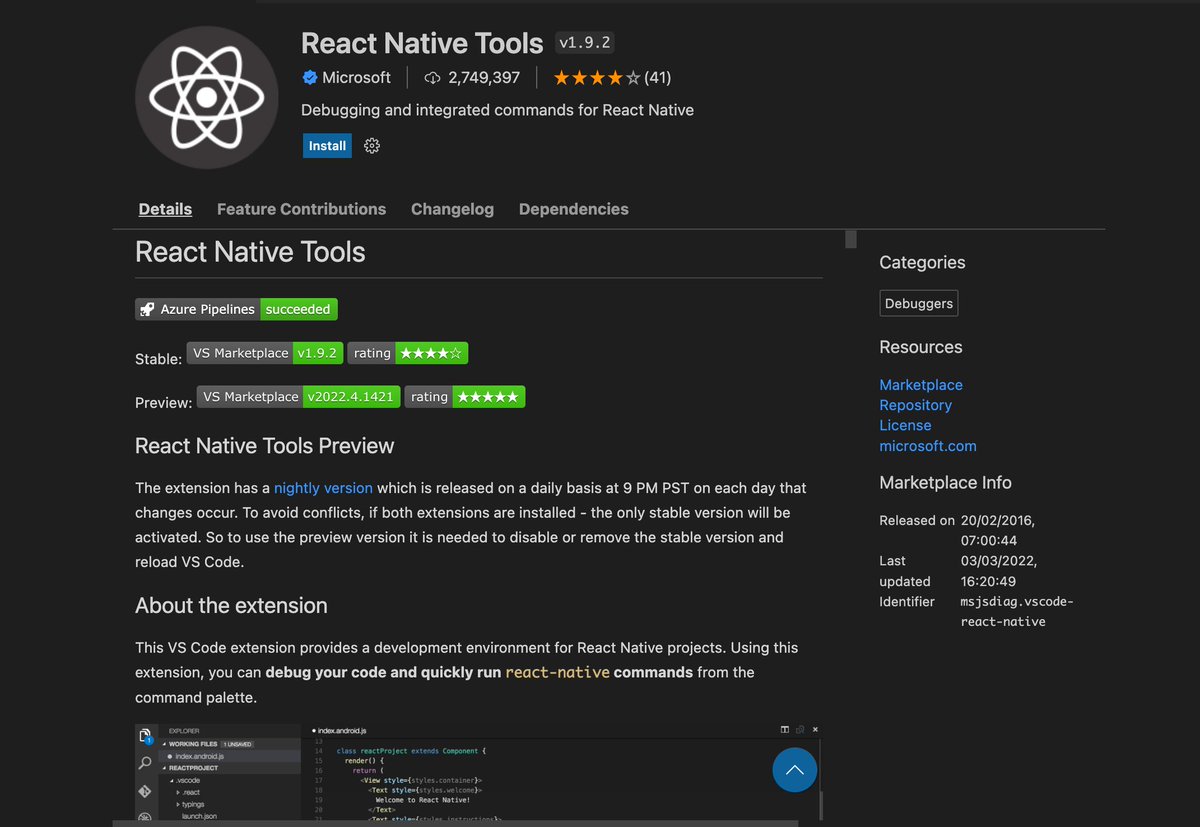Image resolution: width=1200 pixels, height=827 pixels.
Task: Open the Feature Contributions tab
Action: click(301, 209)
